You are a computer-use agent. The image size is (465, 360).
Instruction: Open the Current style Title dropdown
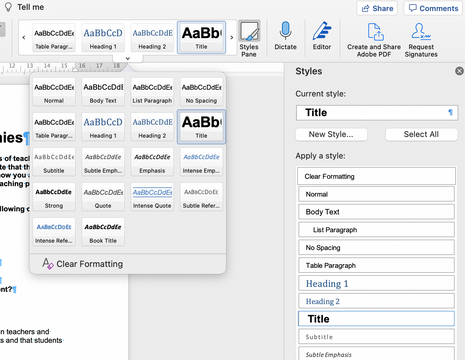(377, 113)
